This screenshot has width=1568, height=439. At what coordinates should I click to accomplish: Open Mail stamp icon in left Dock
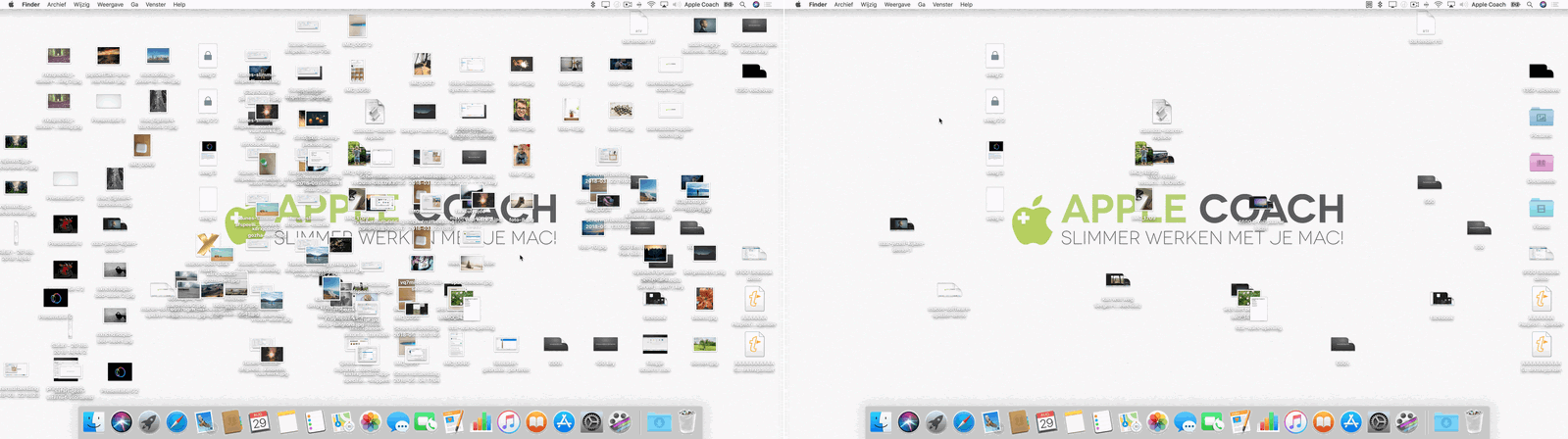tap(204, 422)
